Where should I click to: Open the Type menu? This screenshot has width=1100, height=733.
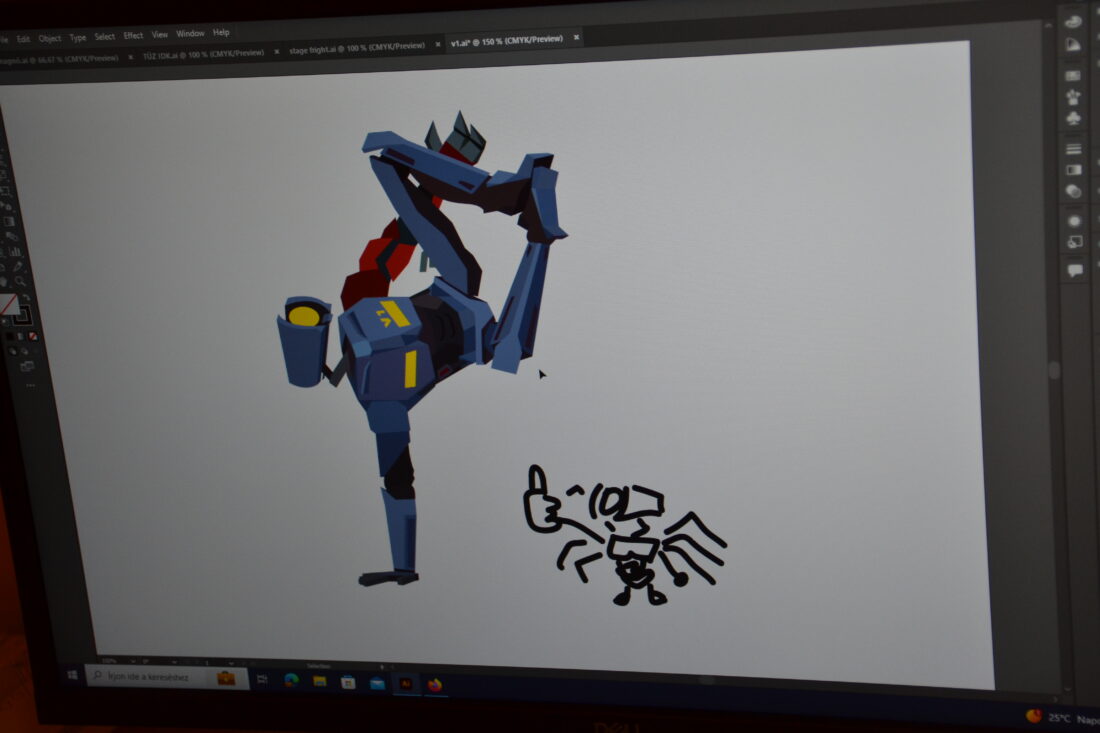pyautogui.click(x=78, y=37)
